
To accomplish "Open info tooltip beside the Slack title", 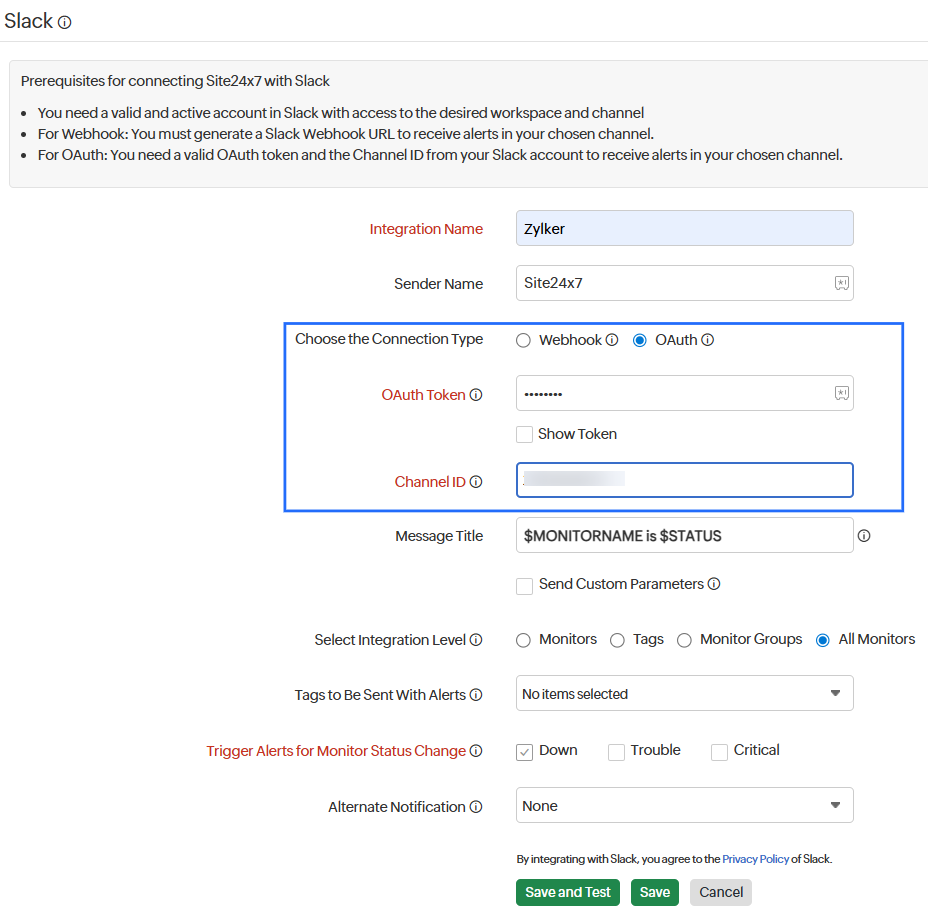I will [66, 21].
